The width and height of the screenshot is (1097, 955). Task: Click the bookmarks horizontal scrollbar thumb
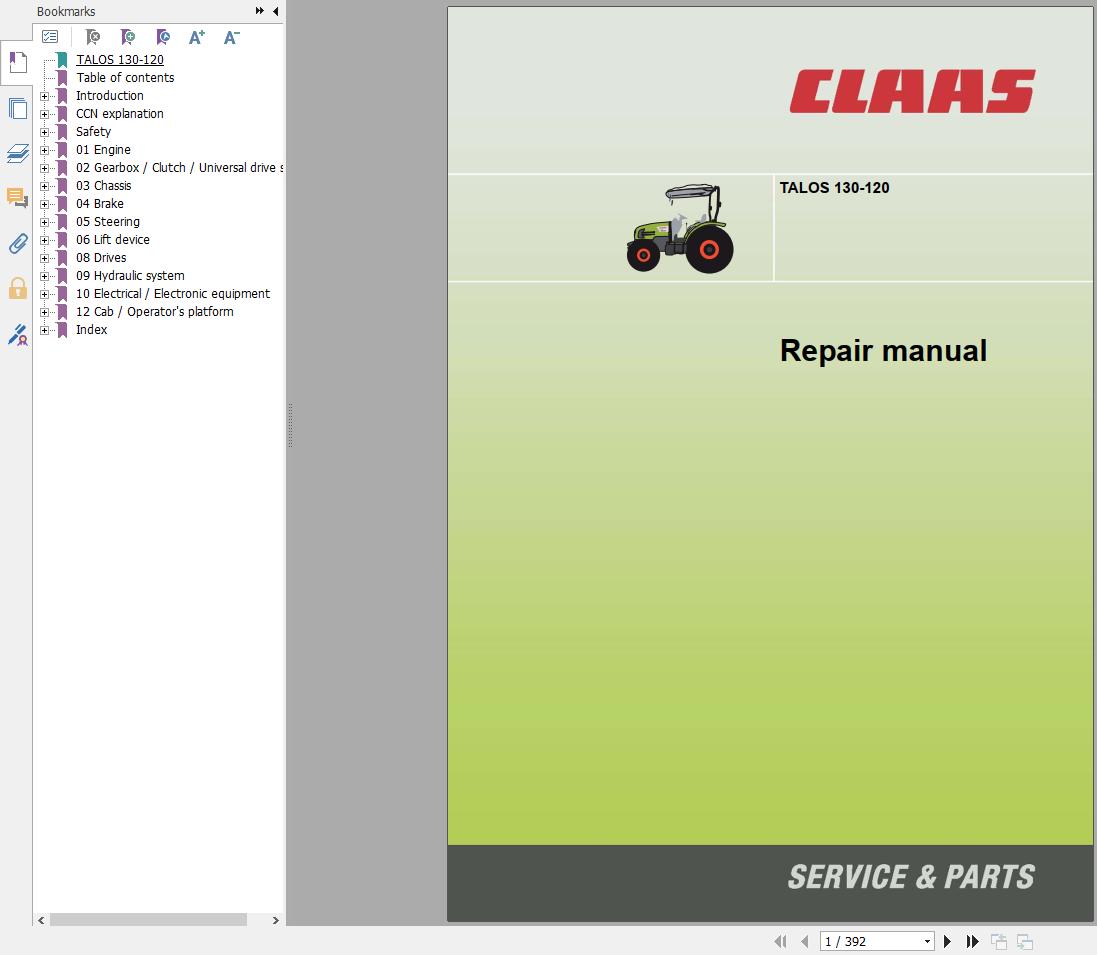coord(148,920)
